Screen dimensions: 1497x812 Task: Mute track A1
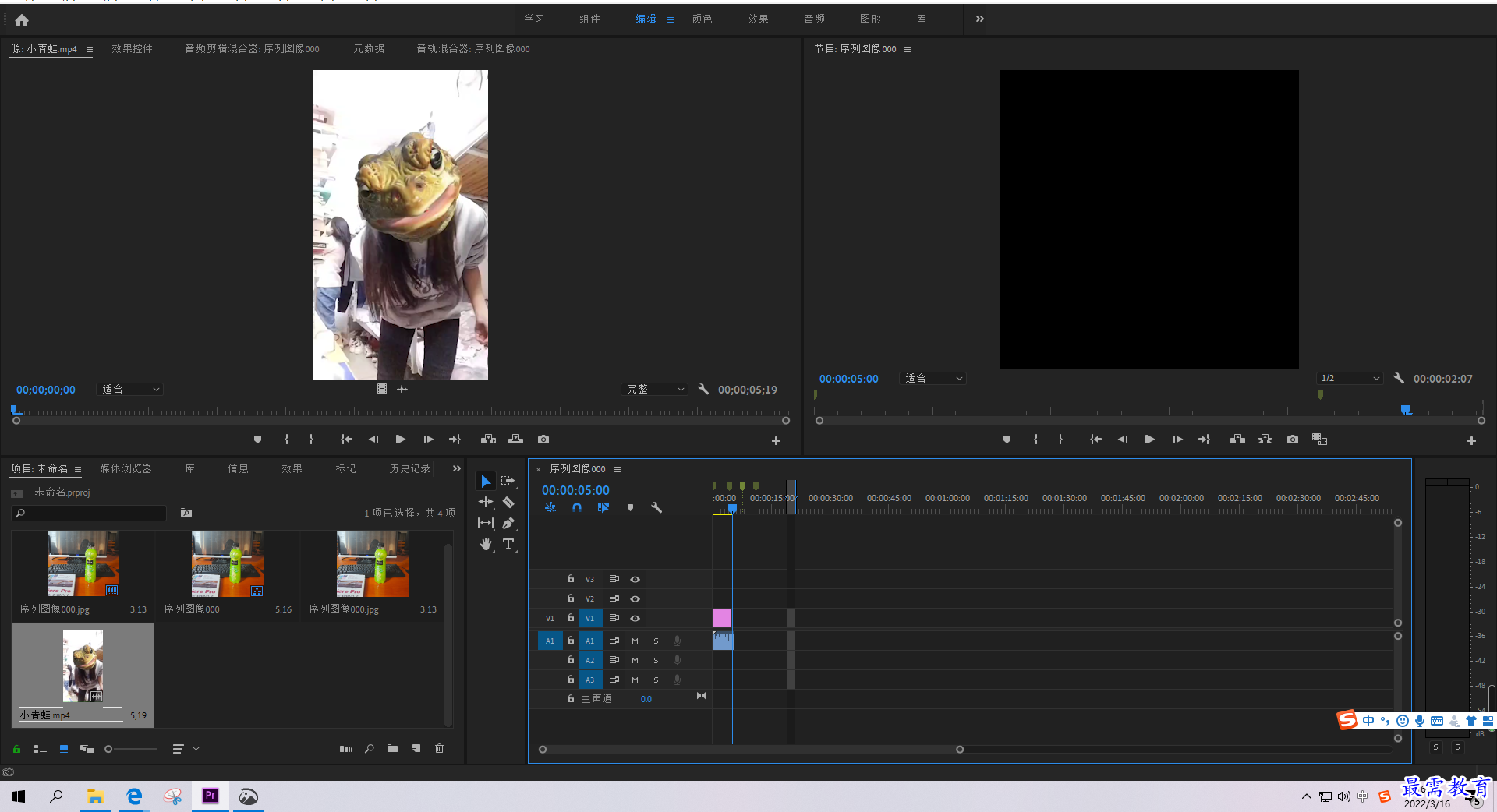[x=635, y=641]
